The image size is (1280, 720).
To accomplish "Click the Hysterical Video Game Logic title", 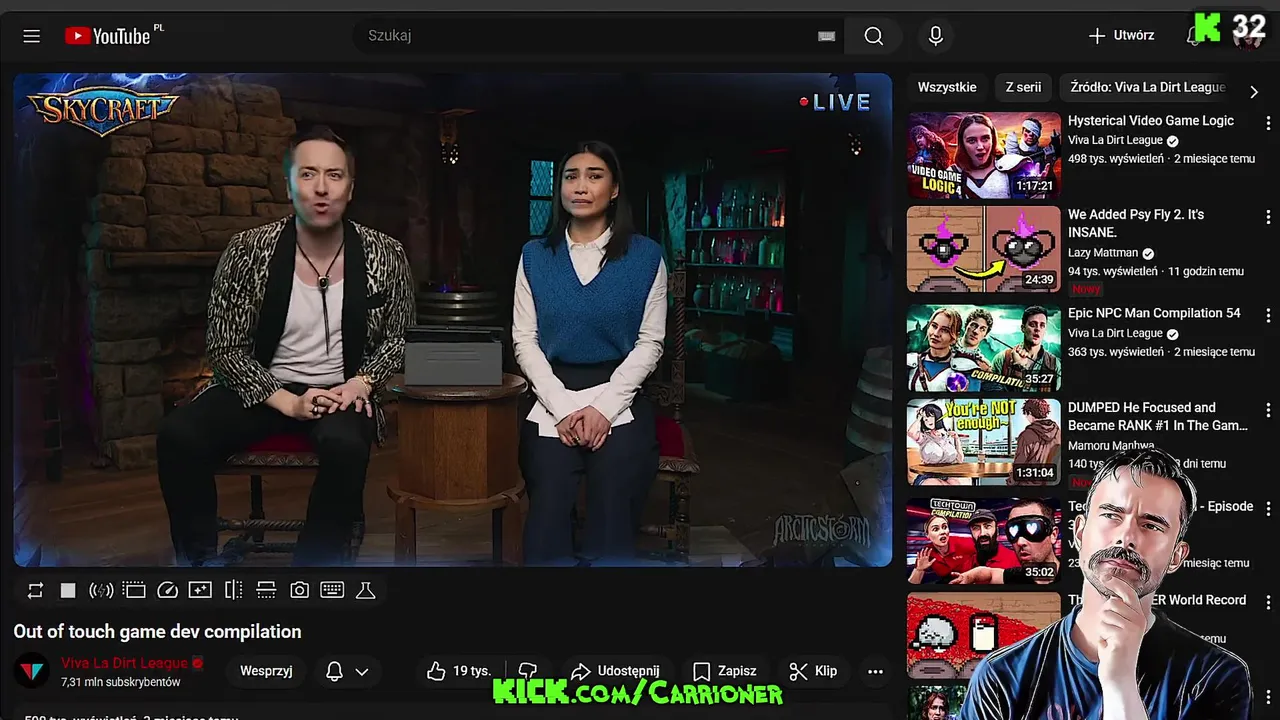I will [x=1151, y=121].
